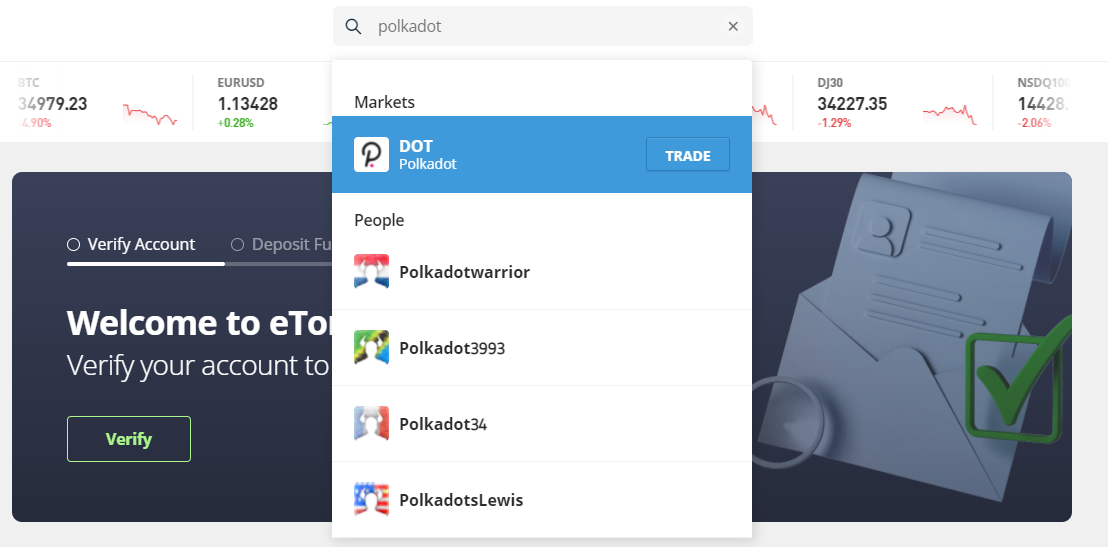Click Polkadot34's avatar icon
Screen dimensions: 1108x547
pyautogui.click(x=372, y=424)
